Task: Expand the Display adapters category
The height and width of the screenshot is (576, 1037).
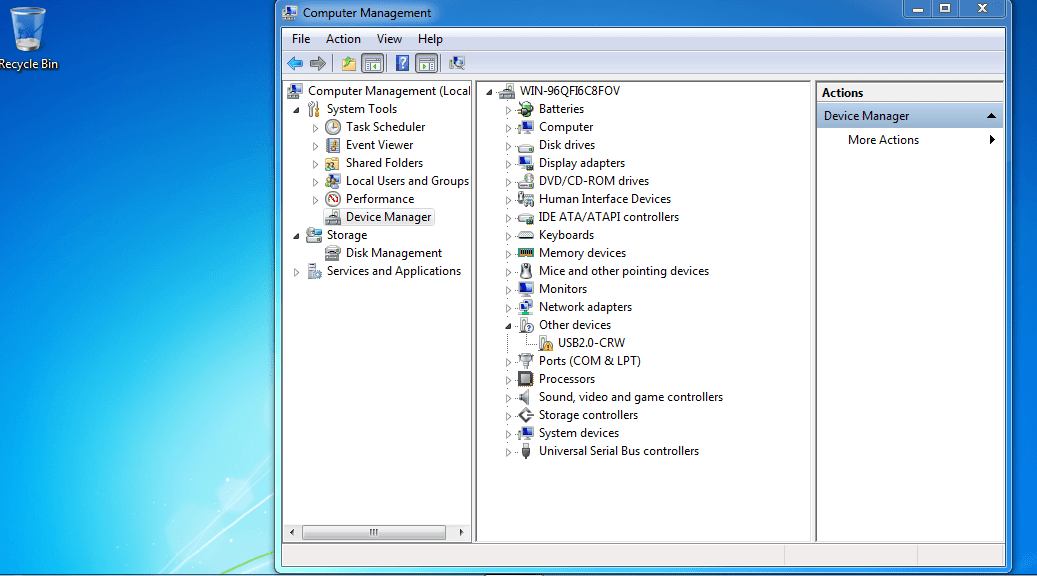Action: pos(508,164)
